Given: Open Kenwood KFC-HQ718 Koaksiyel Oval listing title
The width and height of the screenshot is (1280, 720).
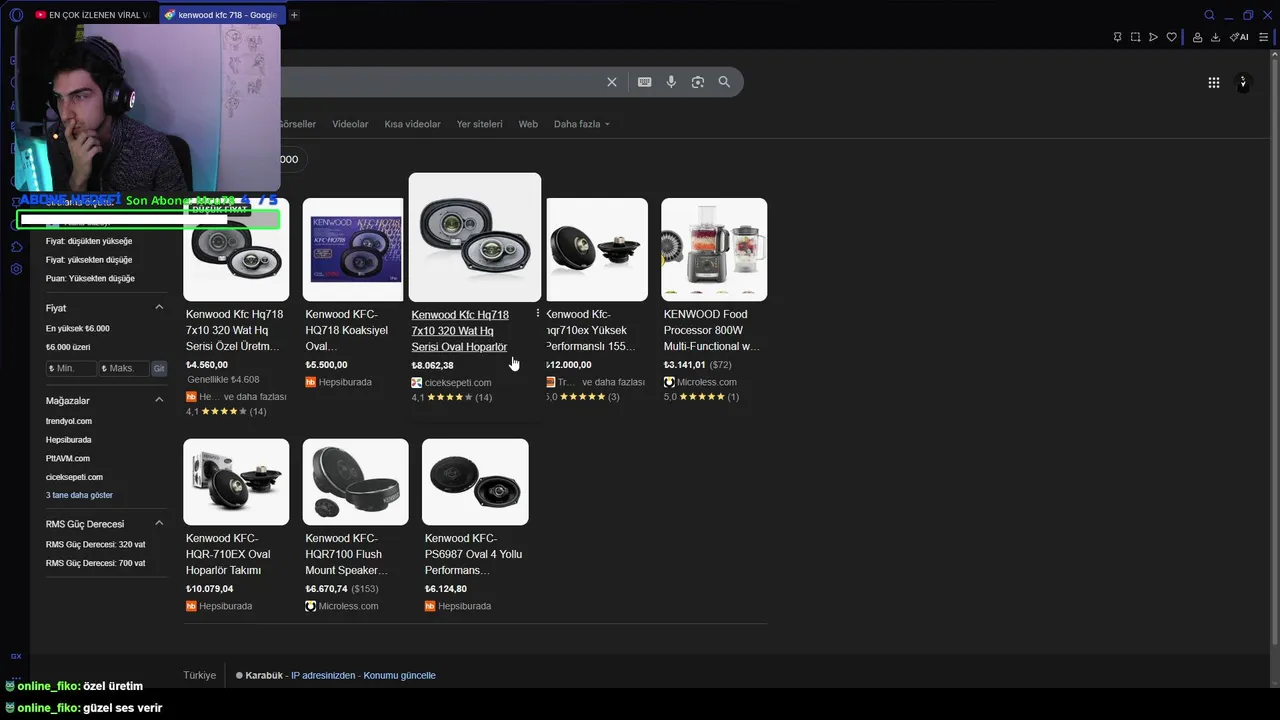Looking at the screenshot, I should click(x=346, y=330).
